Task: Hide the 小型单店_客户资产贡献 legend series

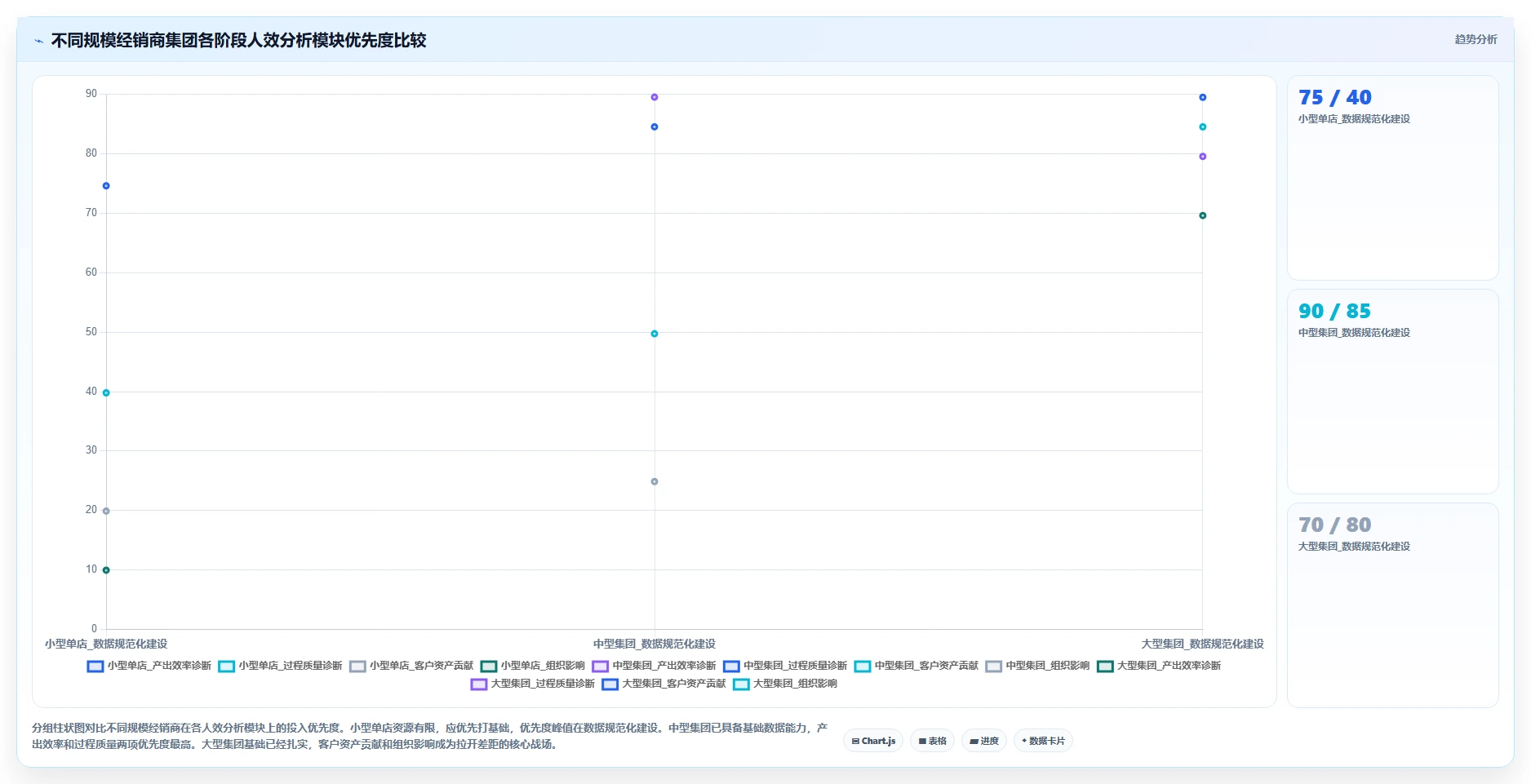Action: click(411, 666)
